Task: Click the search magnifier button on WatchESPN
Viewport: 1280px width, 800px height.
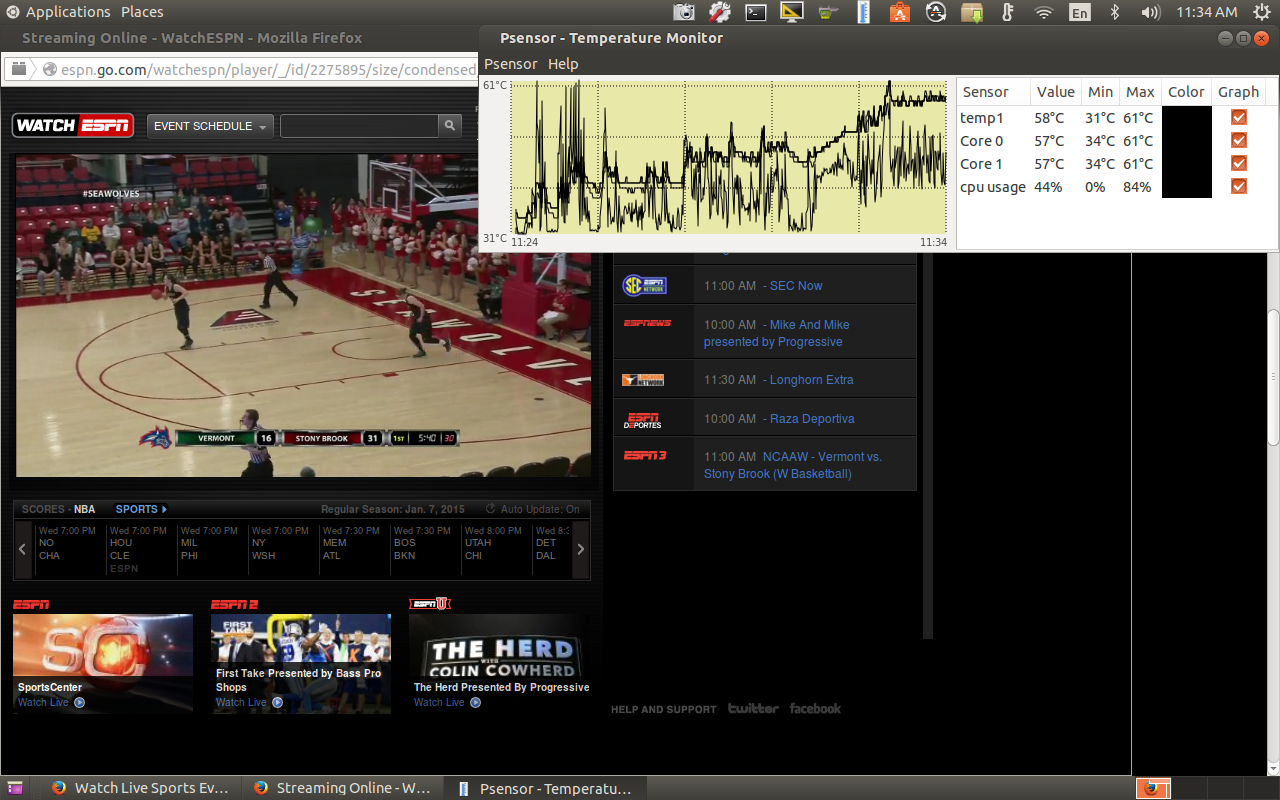Action: [451, 125]
